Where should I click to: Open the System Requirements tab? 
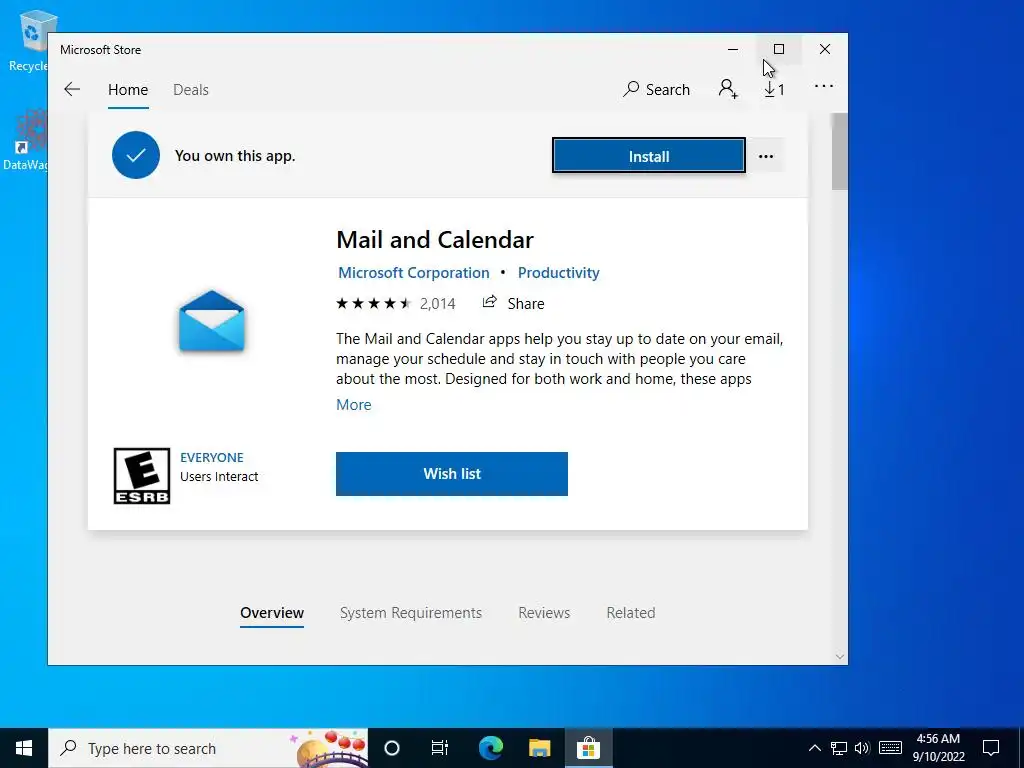pos(411,613)
